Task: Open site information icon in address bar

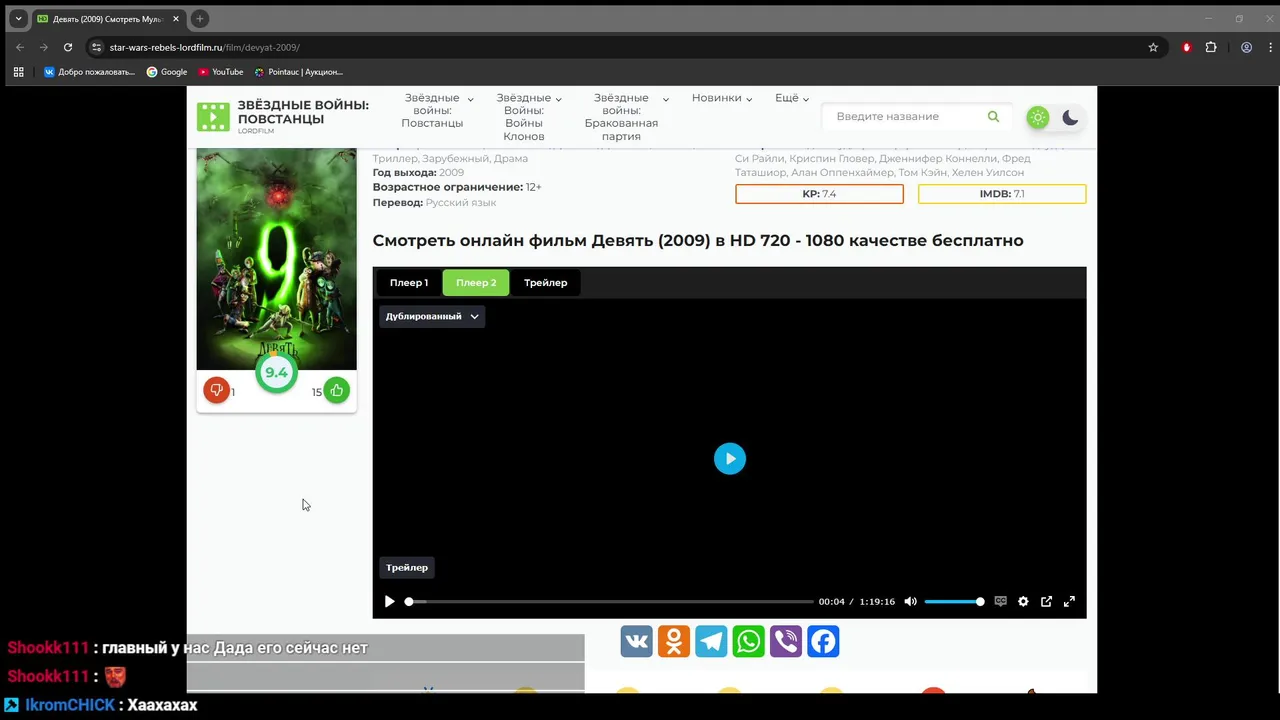Action: [96, 47]
